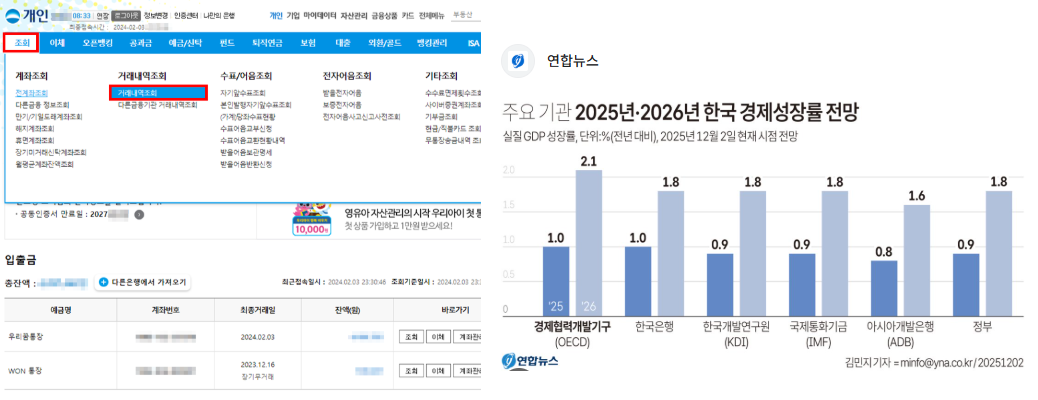Select 수표어음교부신청 in the dropdown
This screenshot has width=1038, height=400.
point(246,128)
